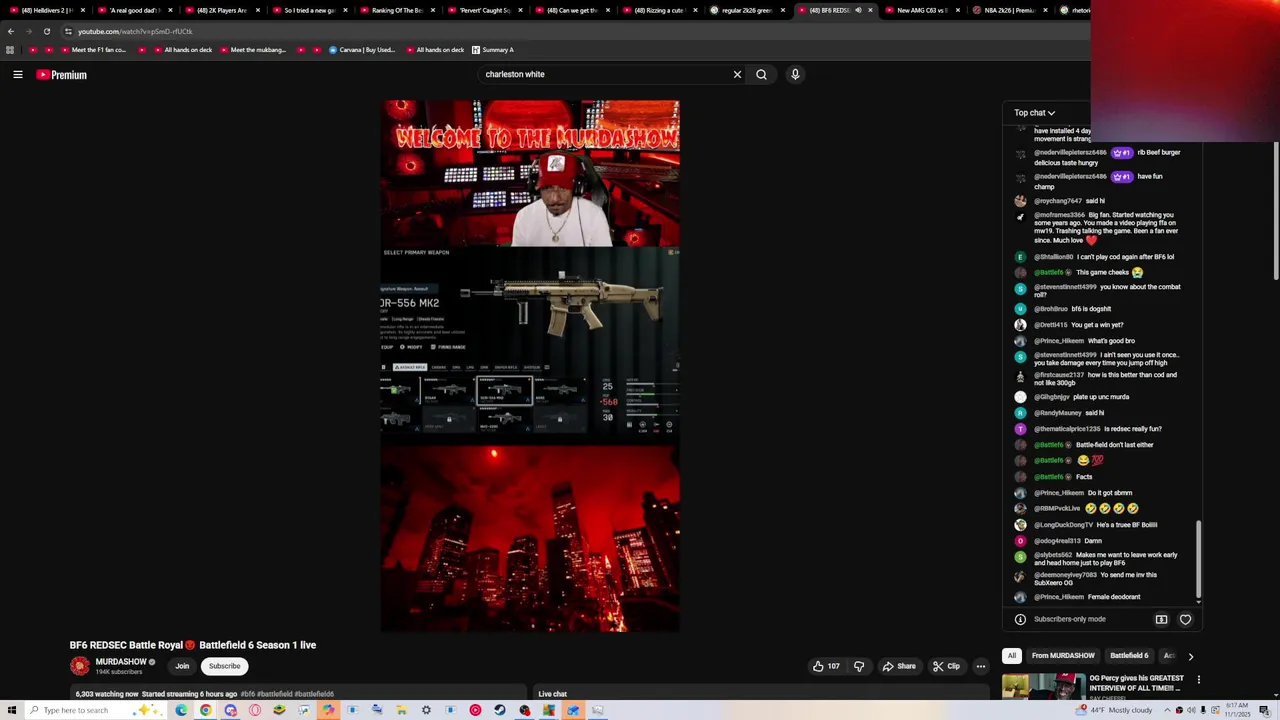Run search with the magnifier icon

761,74
